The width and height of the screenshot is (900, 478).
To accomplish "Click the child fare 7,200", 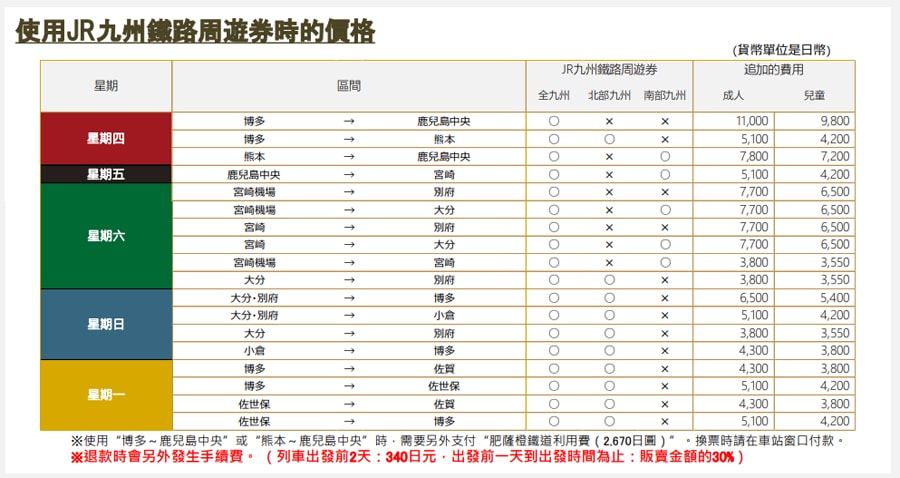I will pyautogui.click(x=835, y=157).
